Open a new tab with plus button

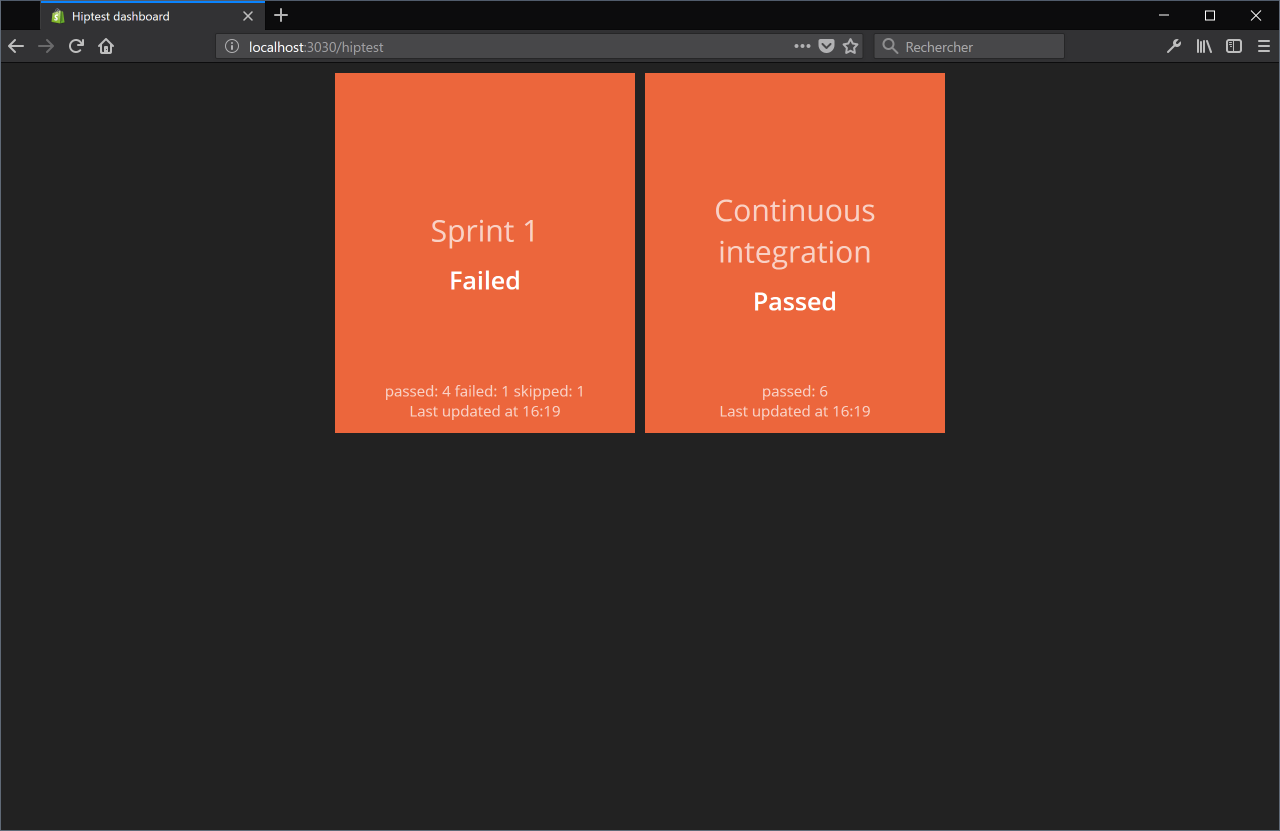point(281,15)
